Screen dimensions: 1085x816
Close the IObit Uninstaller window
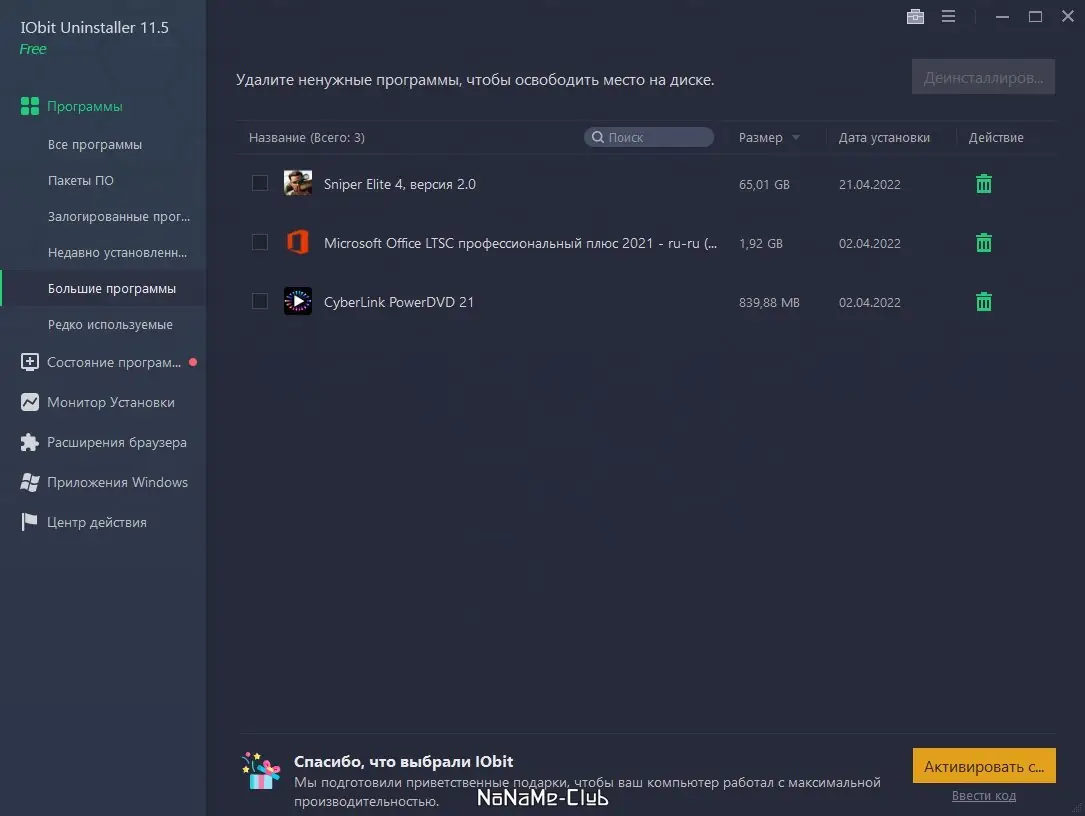(x=1068, y=16)
